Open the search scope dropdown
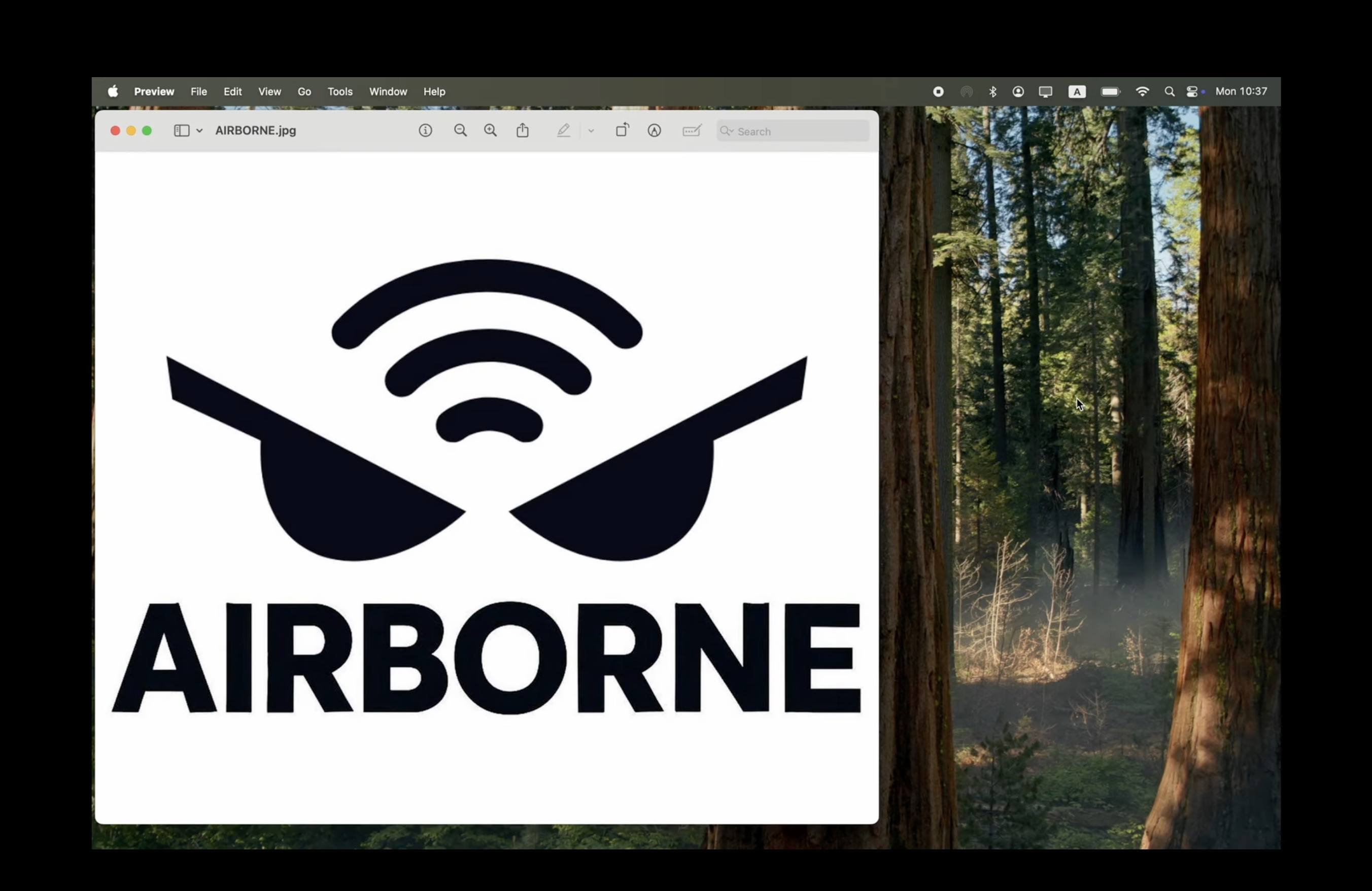Image resolution: width=1372 pixels, height=891 pixels. (727, 131)
